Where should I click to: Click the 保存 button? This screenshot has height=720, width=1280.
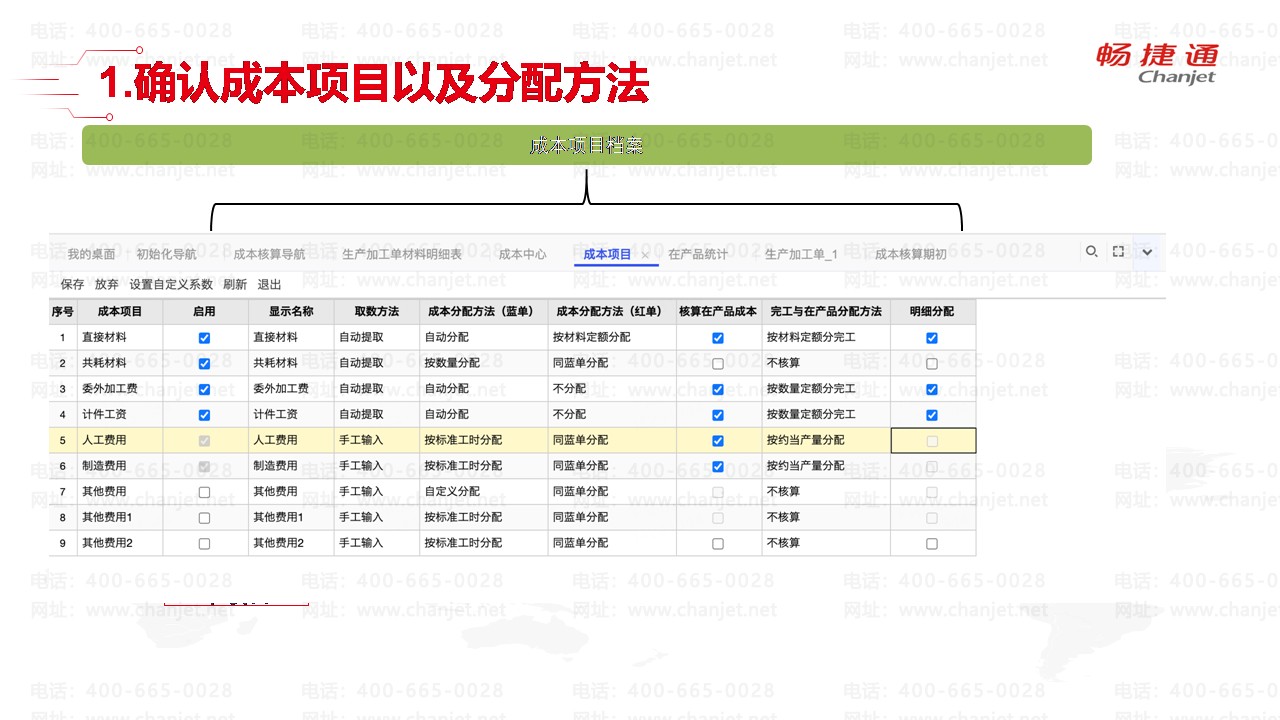point(72,284)
